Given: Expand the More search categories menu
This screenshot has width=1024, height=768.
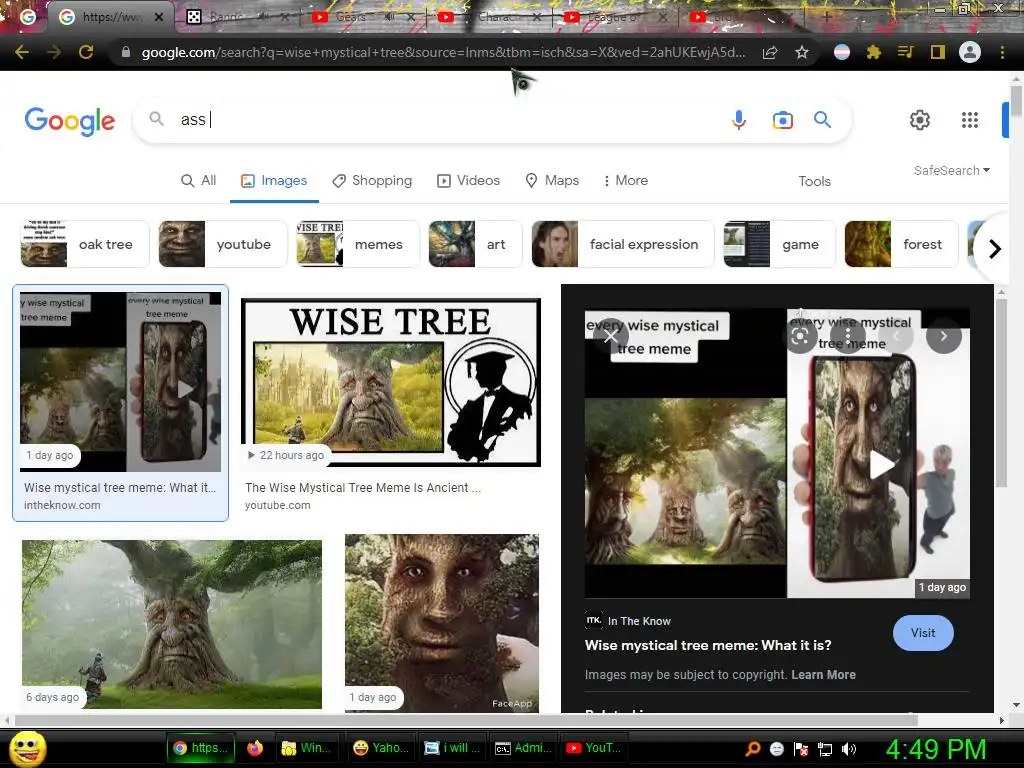Looking at the screenshot, I should 626,180.
